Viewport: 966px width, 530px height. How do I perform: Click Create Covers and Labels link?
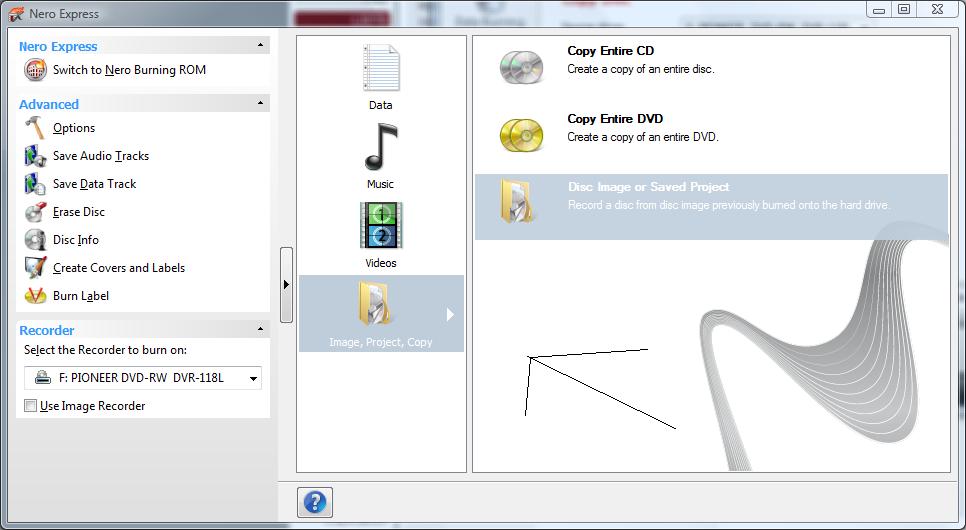[119, 267]
